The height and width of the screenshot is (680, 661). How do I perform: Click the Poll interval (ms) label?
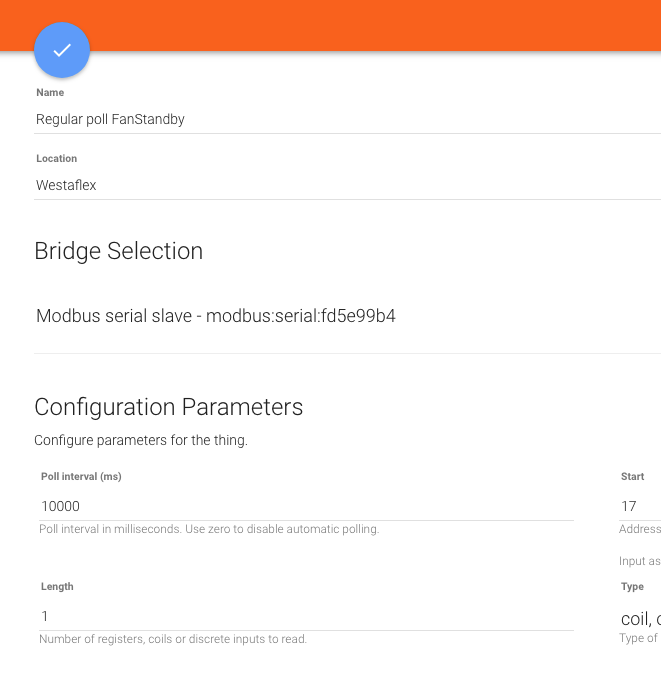point(81,477)
